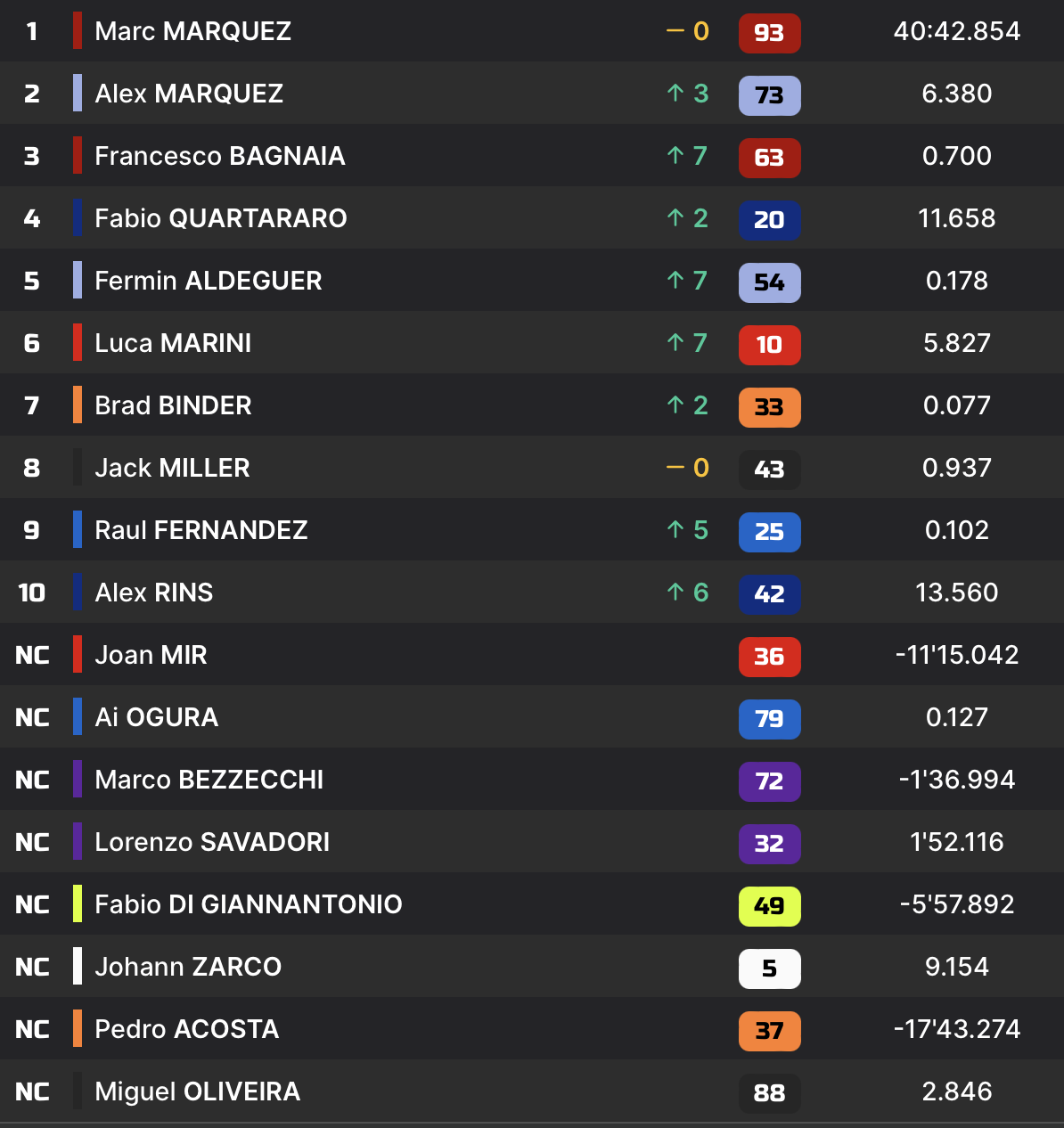1064x1128 pixels.
Task: Click the yellow dash indicator for Jack MILLER
Action: [675, 468]
